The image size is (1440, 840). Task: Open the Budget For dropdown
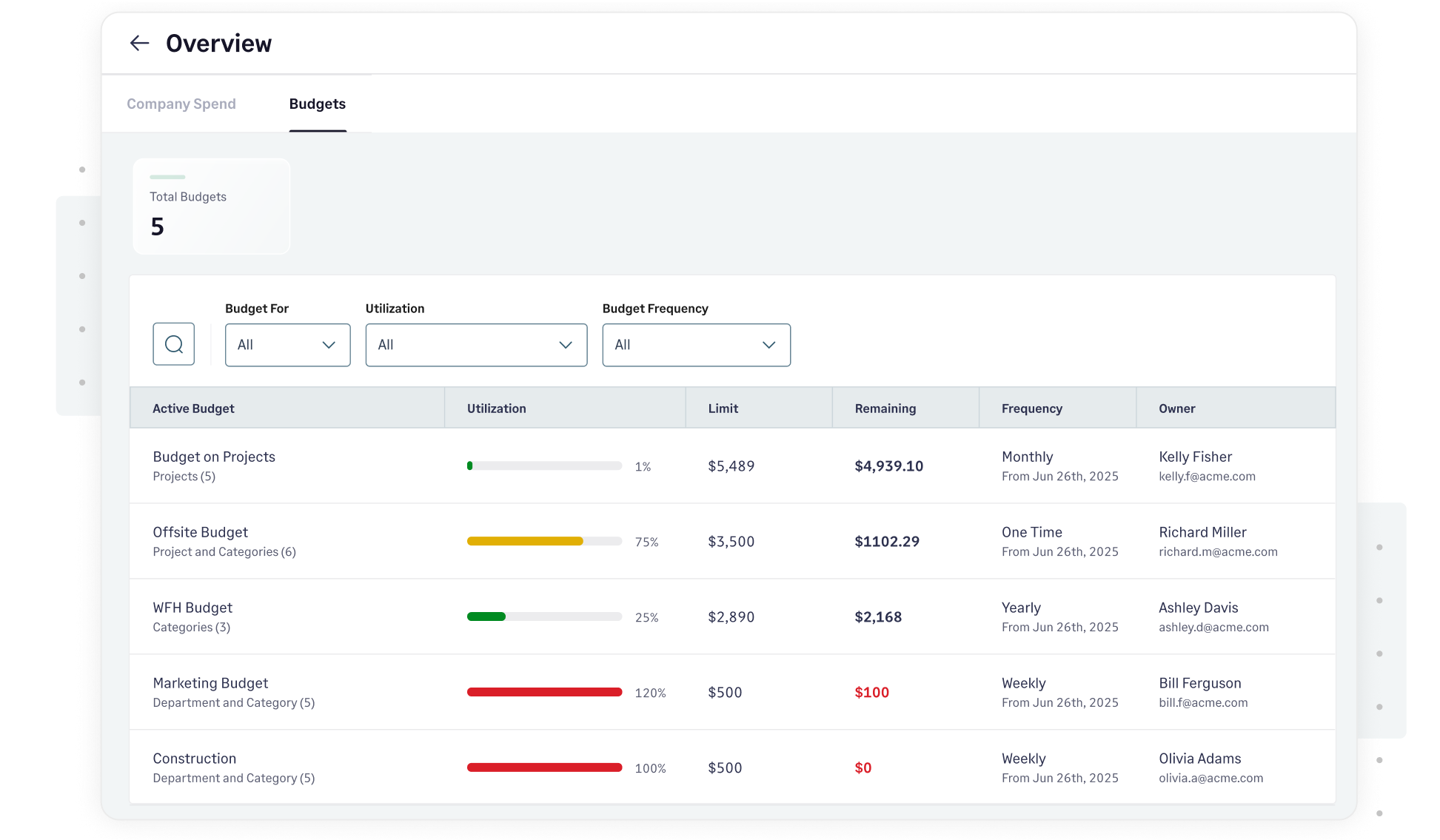287,345
